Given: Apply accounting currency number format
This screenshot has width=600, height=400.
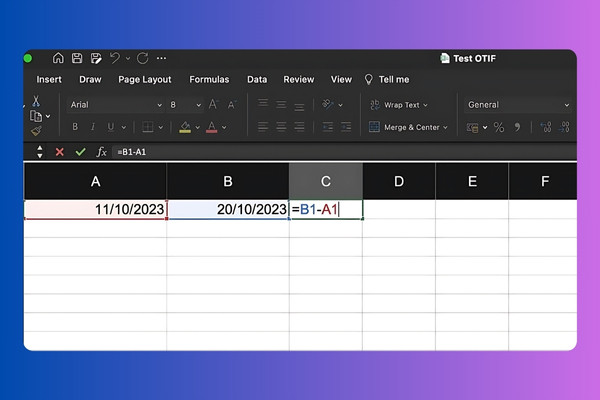Looking at the screenshot, I should (x=473, y=127).
